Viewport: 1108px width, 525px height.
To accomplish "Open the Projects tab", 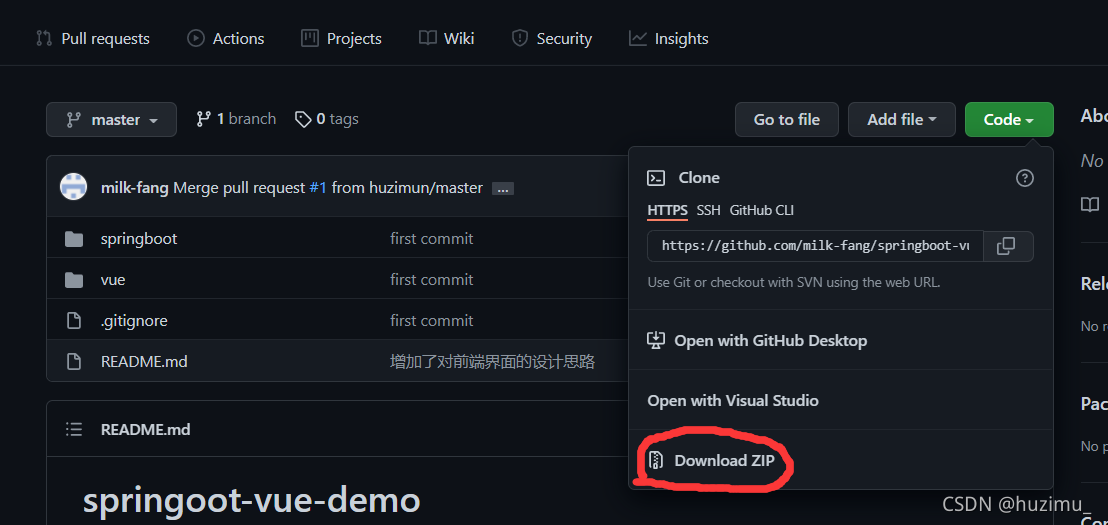I will click(x=341, y=38).
